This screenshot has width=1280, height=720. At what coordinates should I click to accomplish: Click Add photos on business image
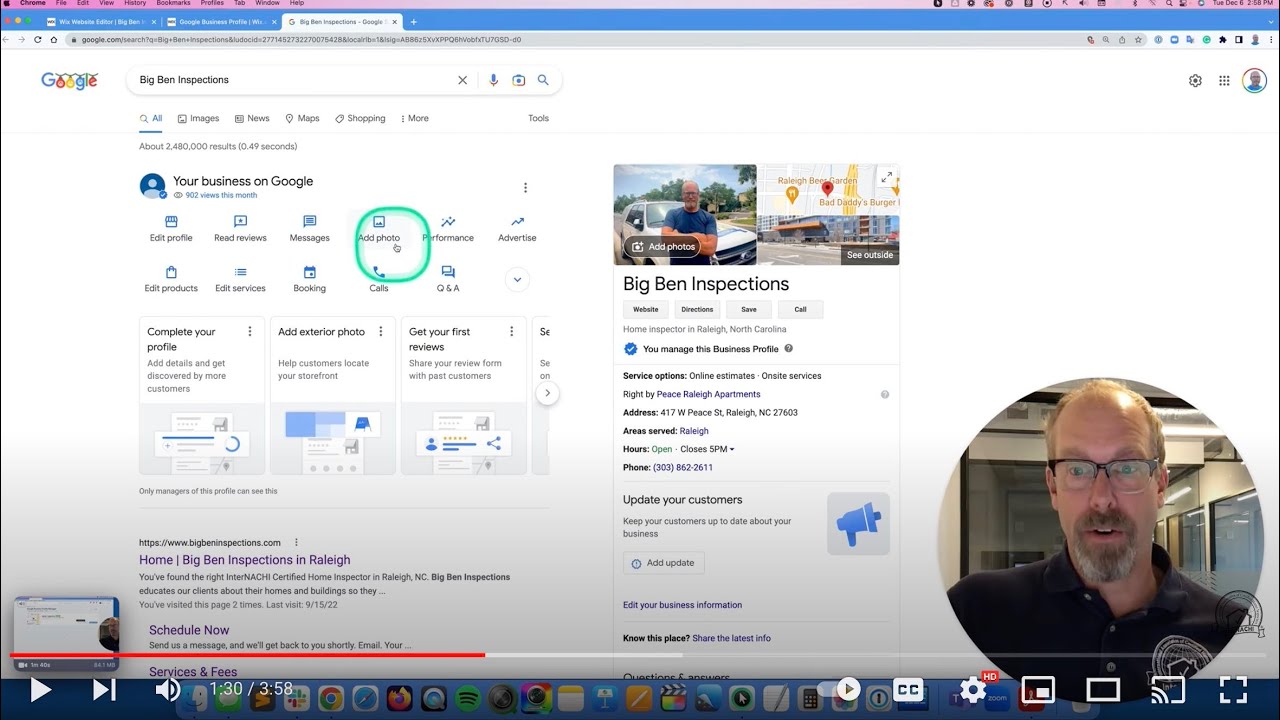pos(661,246)
